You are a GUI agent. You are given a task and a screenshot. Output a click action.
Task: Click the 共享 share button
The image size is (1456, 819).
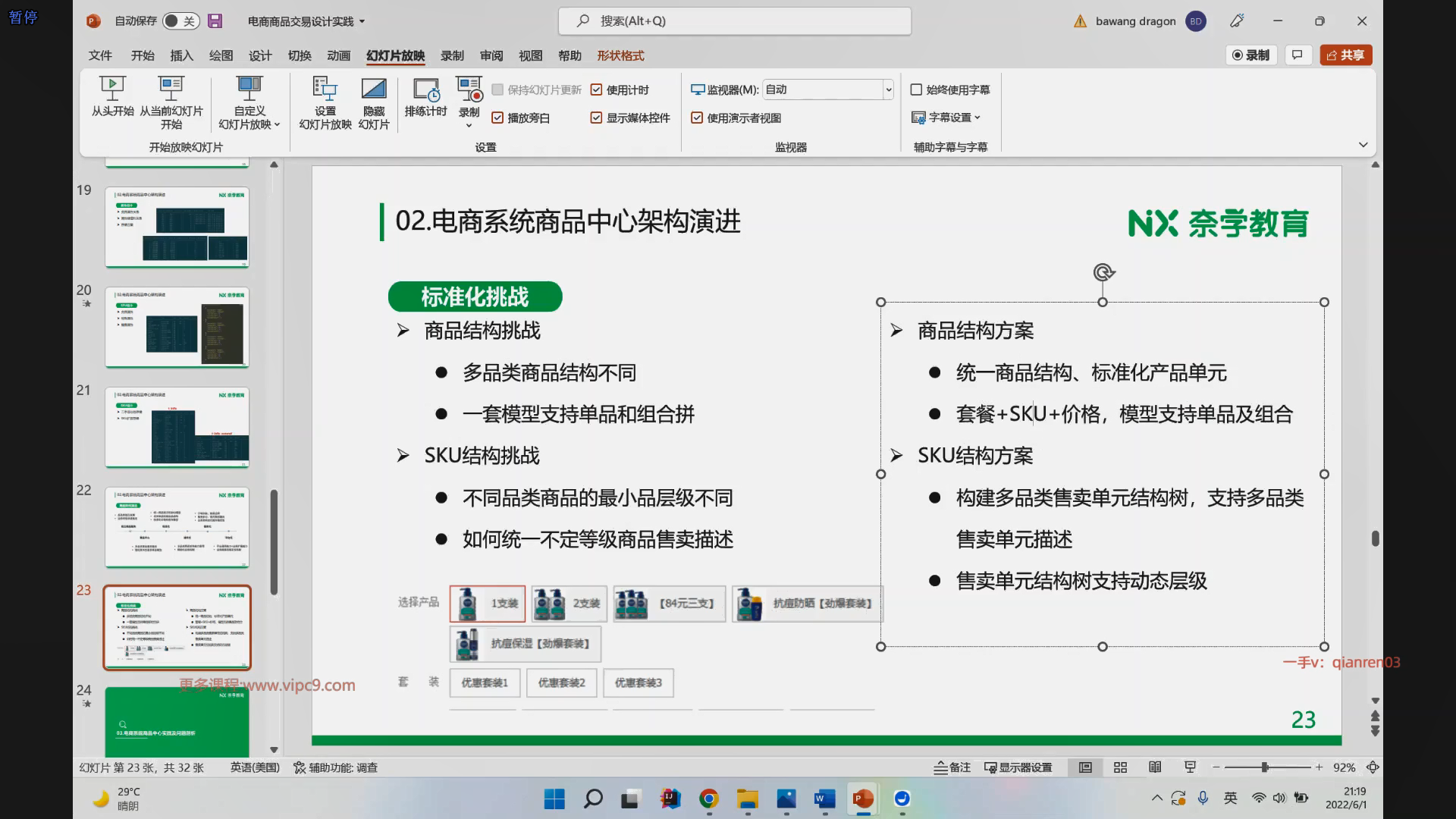[x=1346, y=55]
